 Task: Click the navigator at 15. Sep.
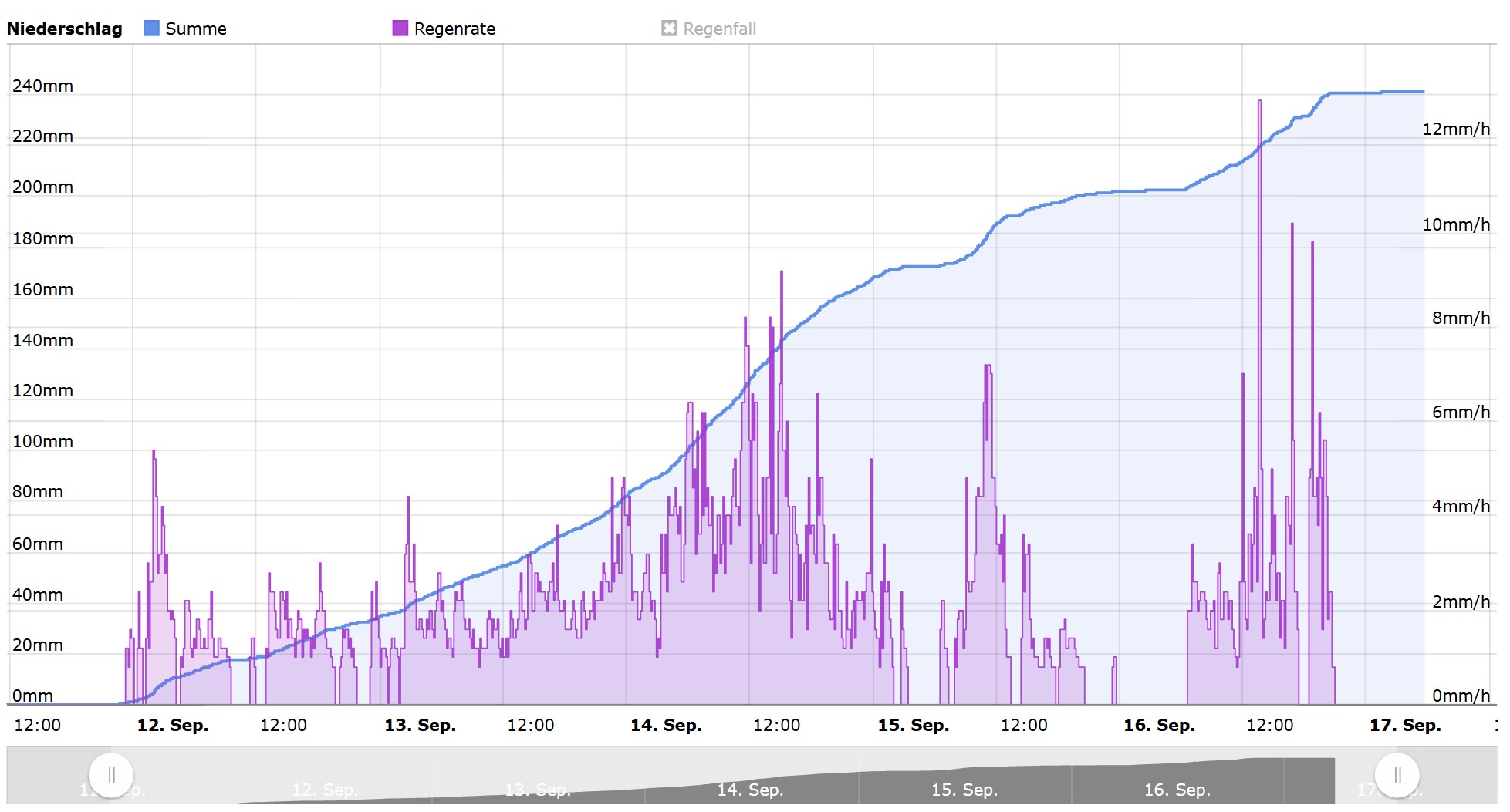pyautogui.click(x=964, y=790)
